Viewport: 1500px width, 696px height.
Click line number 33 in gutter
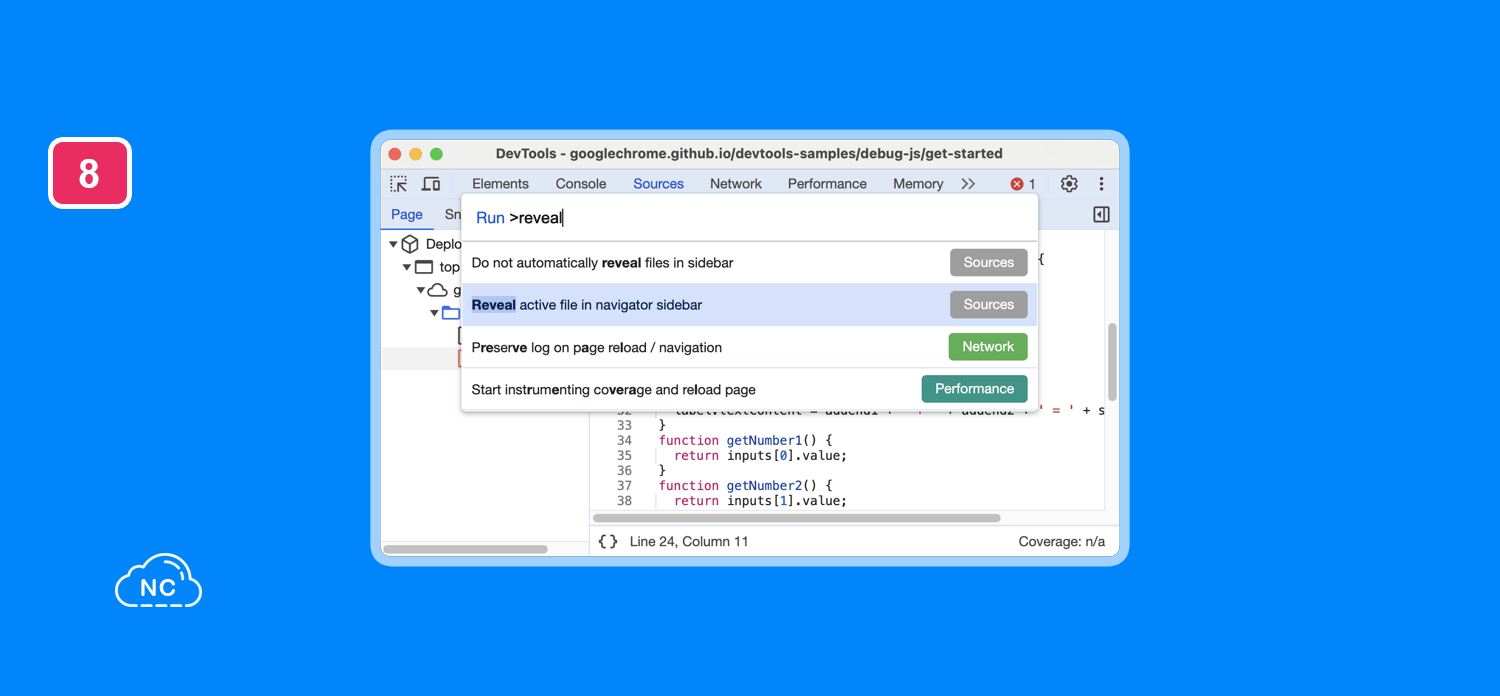[x=624, y=425]
